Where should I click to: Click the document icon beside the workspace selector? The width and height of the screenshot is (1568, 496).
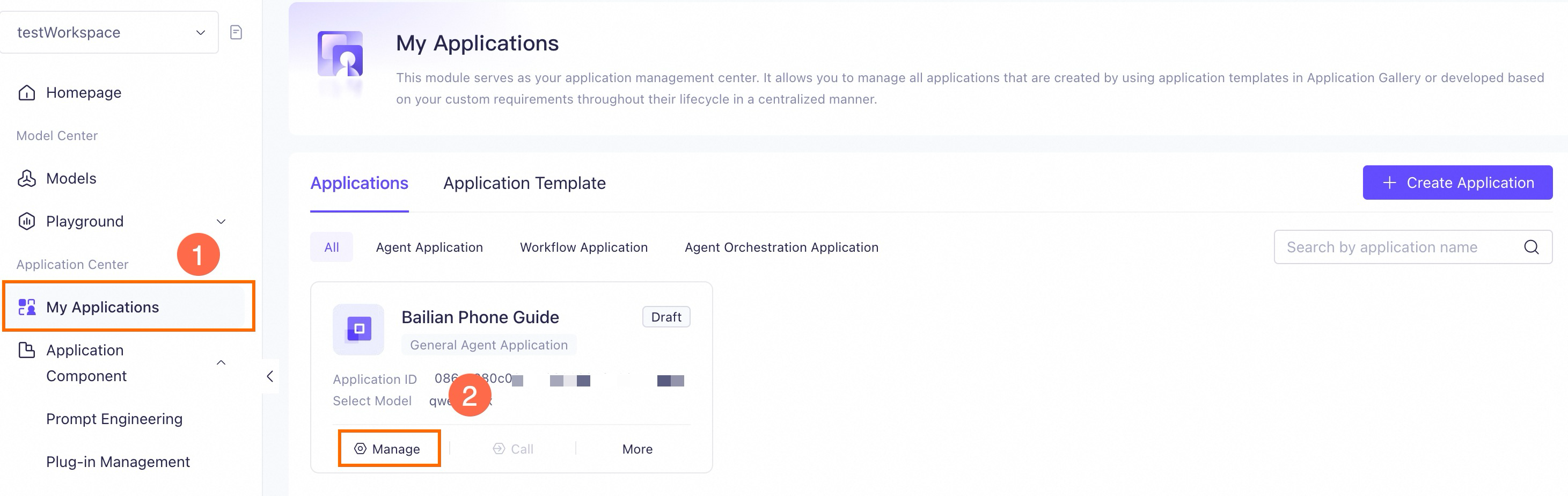[x=236, y=32]
